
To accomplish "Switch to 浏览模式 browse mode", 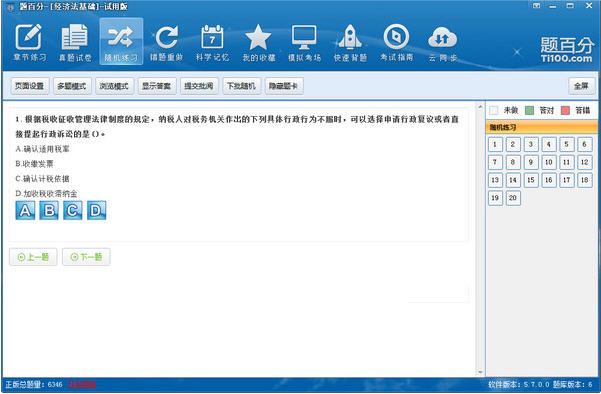I will [x=114, y=86].
